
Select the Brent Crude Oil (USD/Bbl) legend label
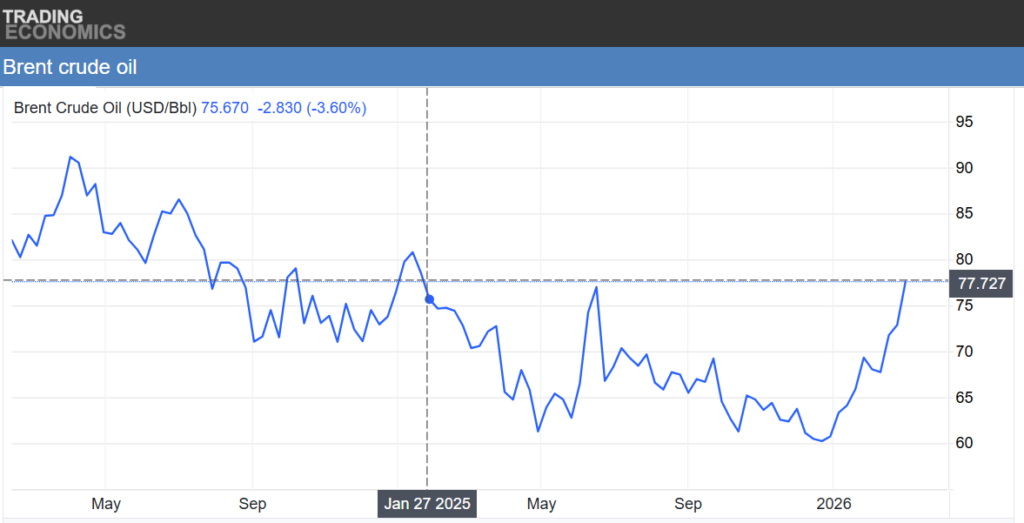coord(105,108)
